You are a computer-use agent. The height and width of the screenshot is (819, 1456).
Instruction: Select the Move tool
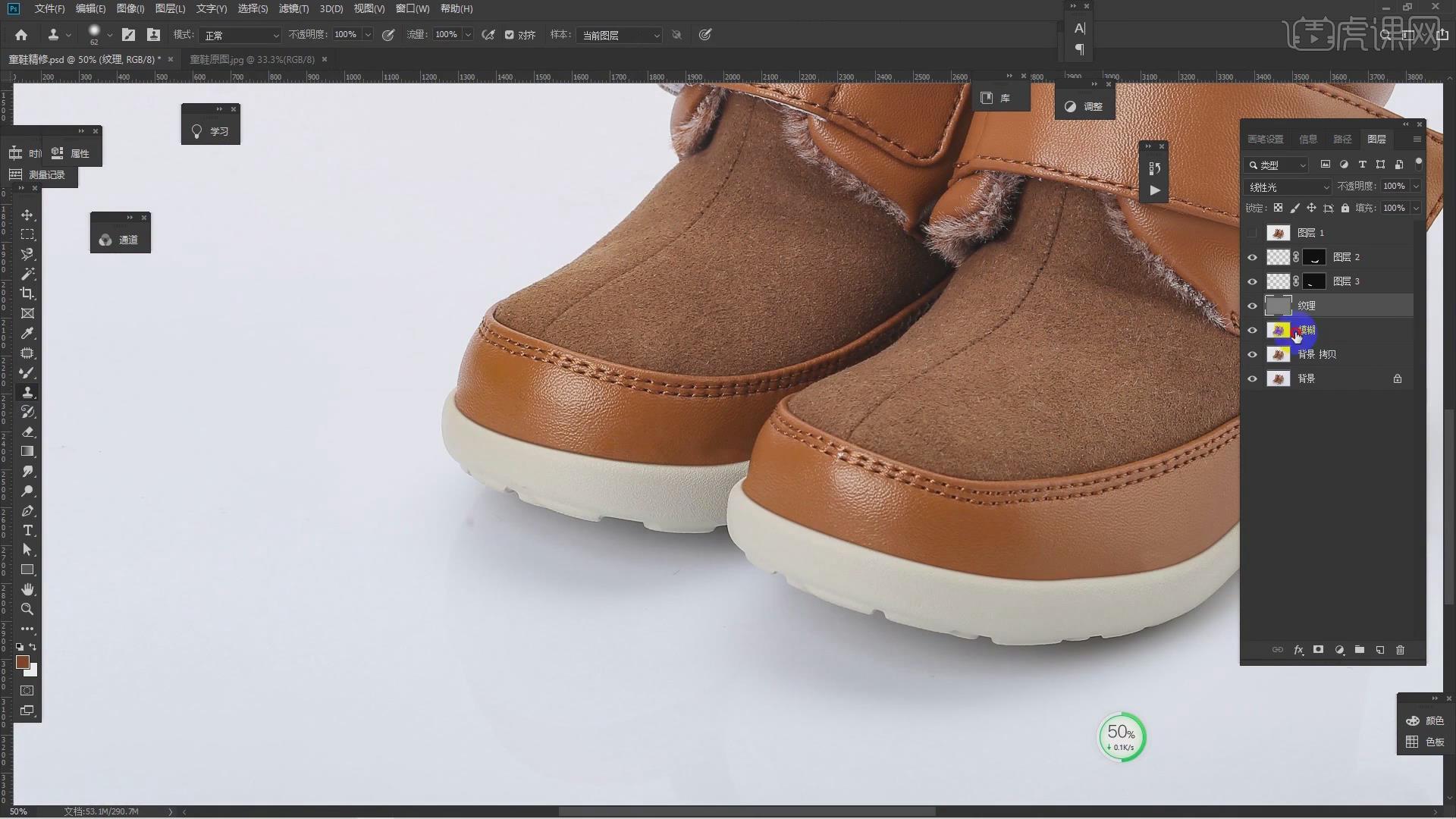click(27, 215)
